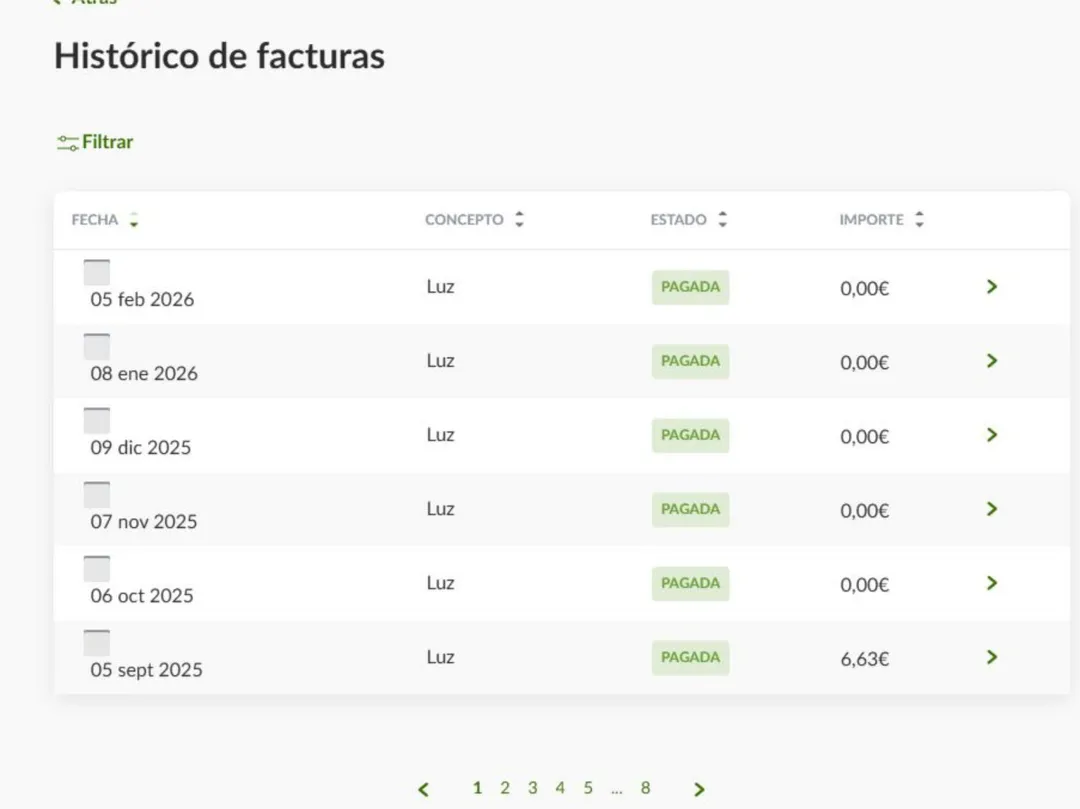1080x809 pixels.
Task: Select checkbox for 08 ene 2026 invoice
Action: [97, 346]
